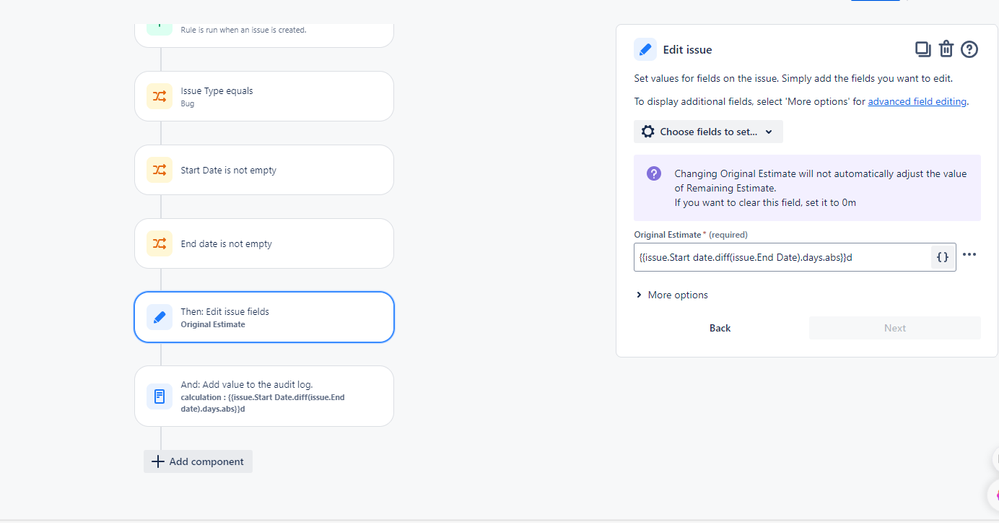Click the smart value curly braces icon
The width and height of the screenshot is (999, 523).
(942, 257)
